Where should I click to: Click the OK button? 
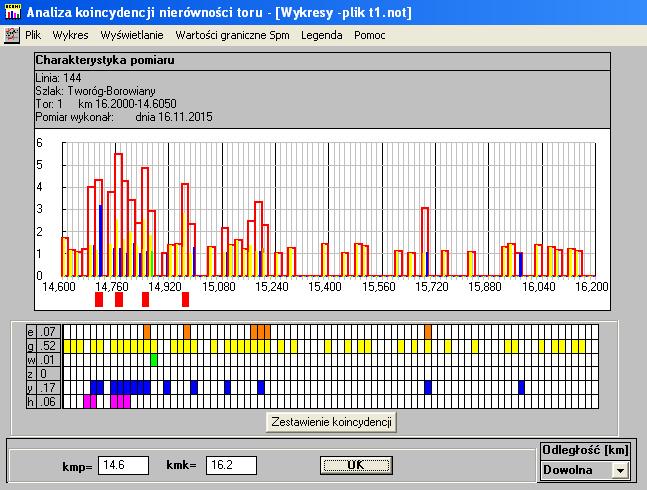click(356, 465)
